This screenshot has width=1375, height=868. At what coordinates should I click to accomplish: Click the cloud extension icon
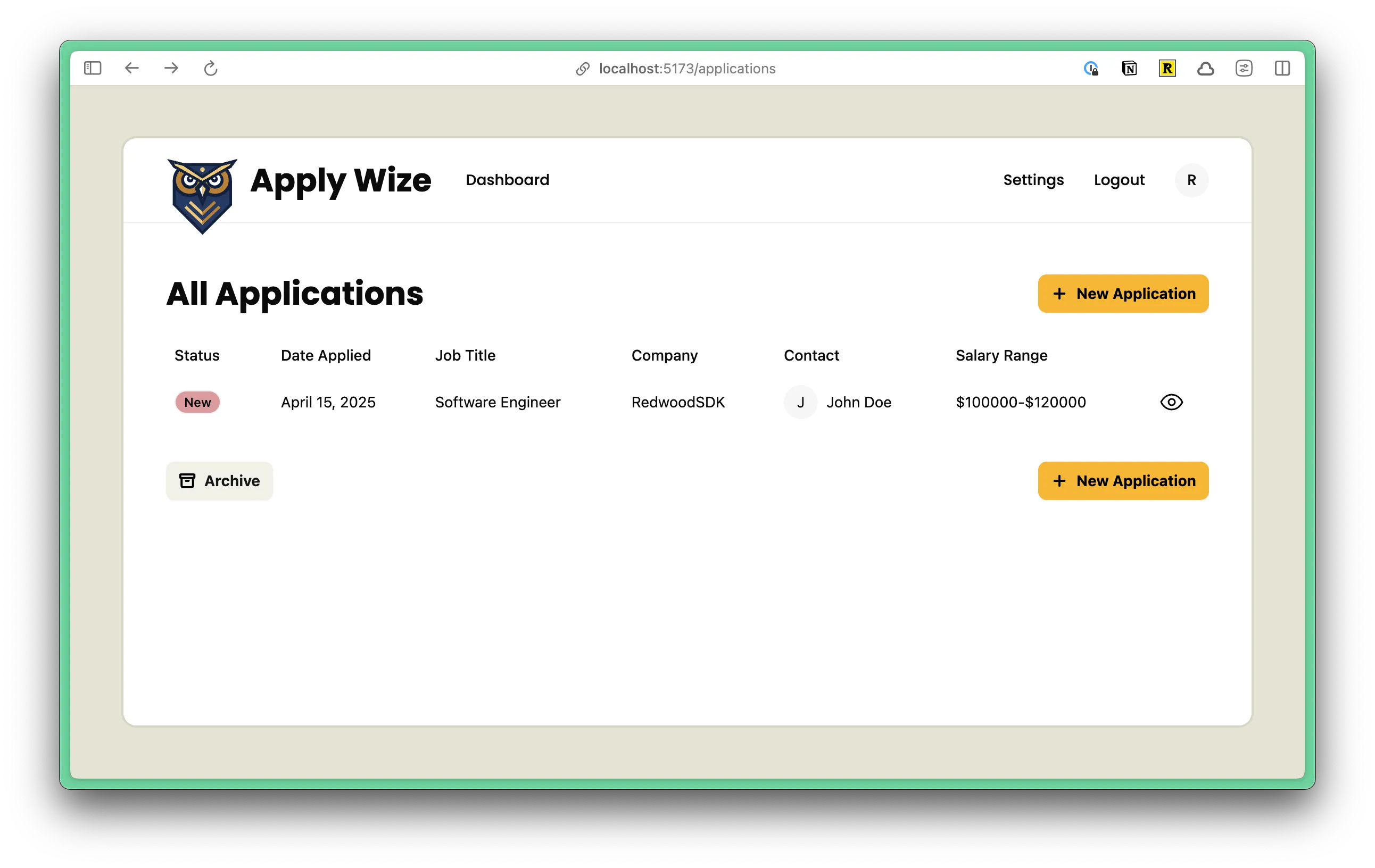tap(1205, 69)
